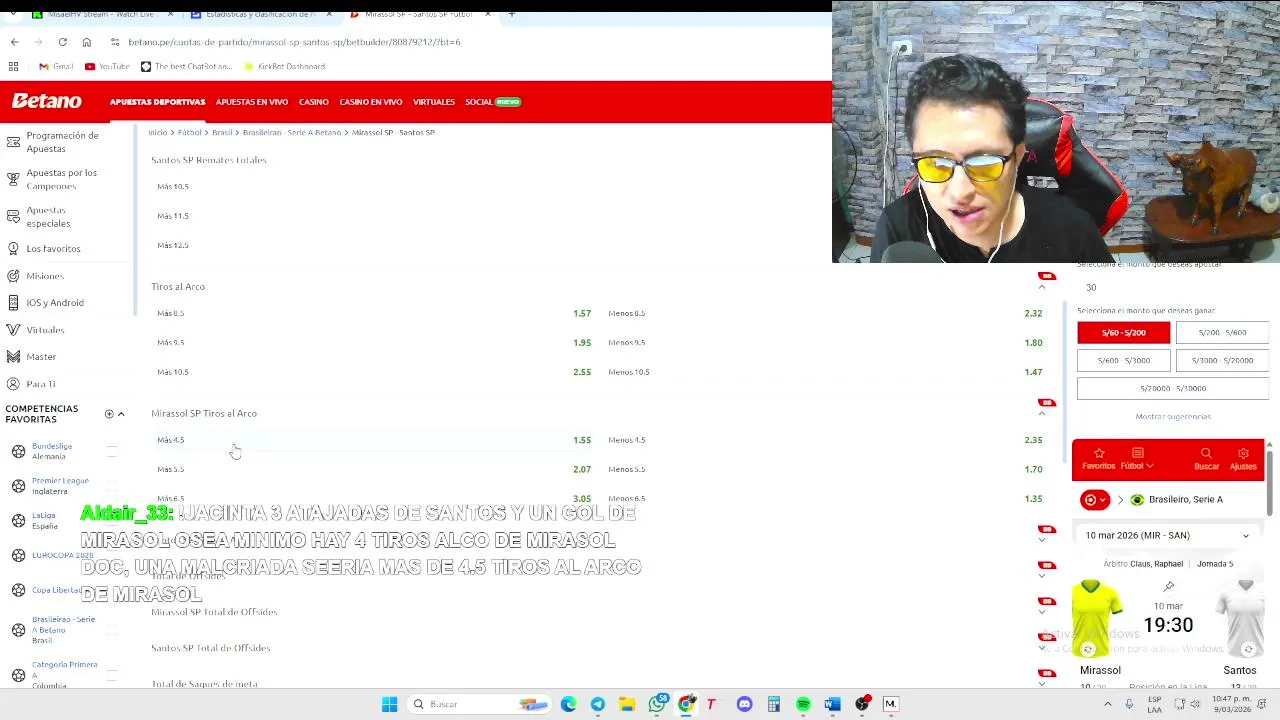1280x720 pixels.
Task: Collapse the Tiros al Arco market
Action: point(1041,287)
